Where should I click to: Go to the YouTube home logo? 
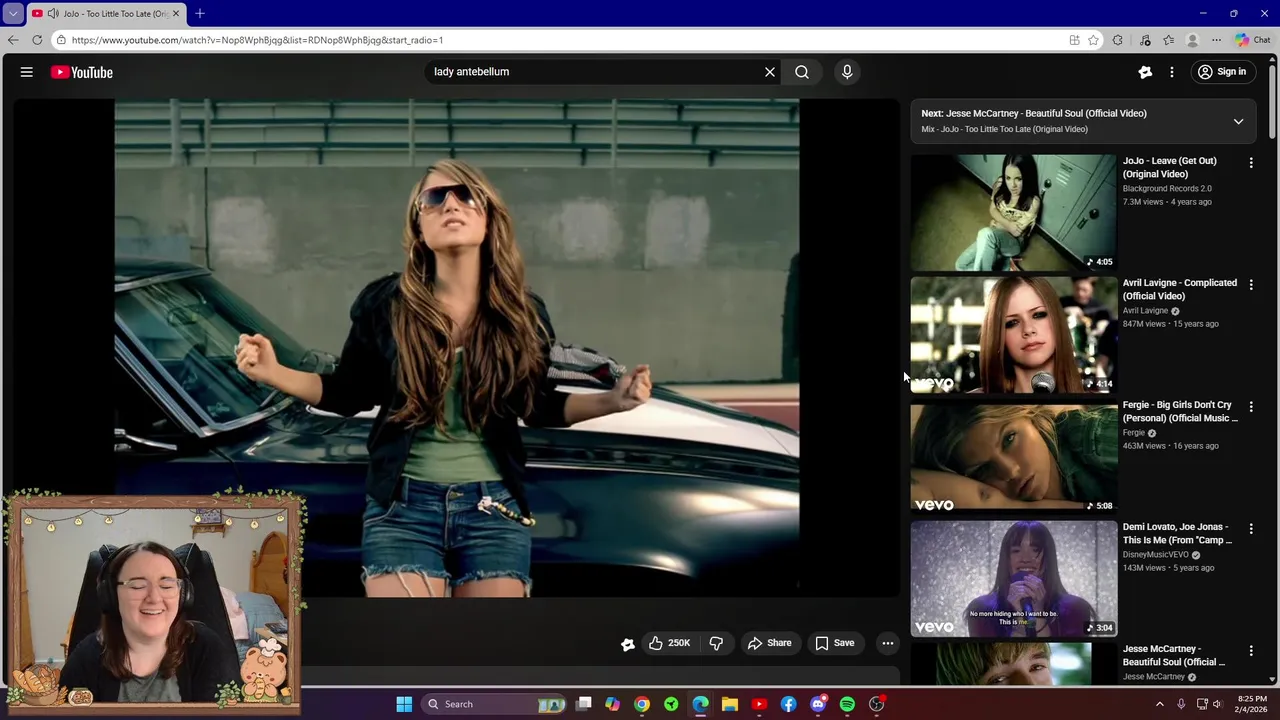tap(82, 72)
